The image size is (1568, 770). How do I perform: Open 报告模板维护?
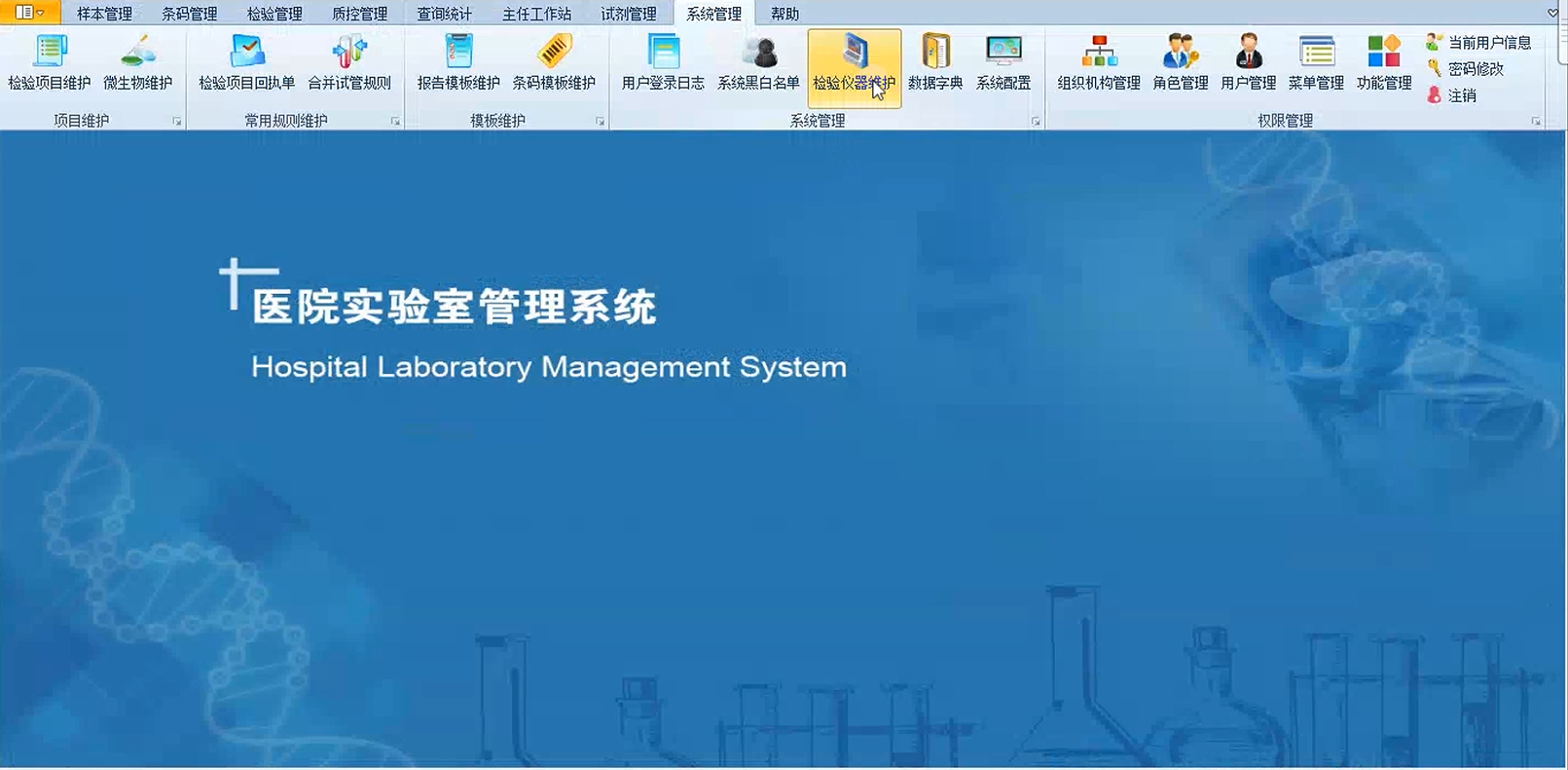[x=458, y=64]
